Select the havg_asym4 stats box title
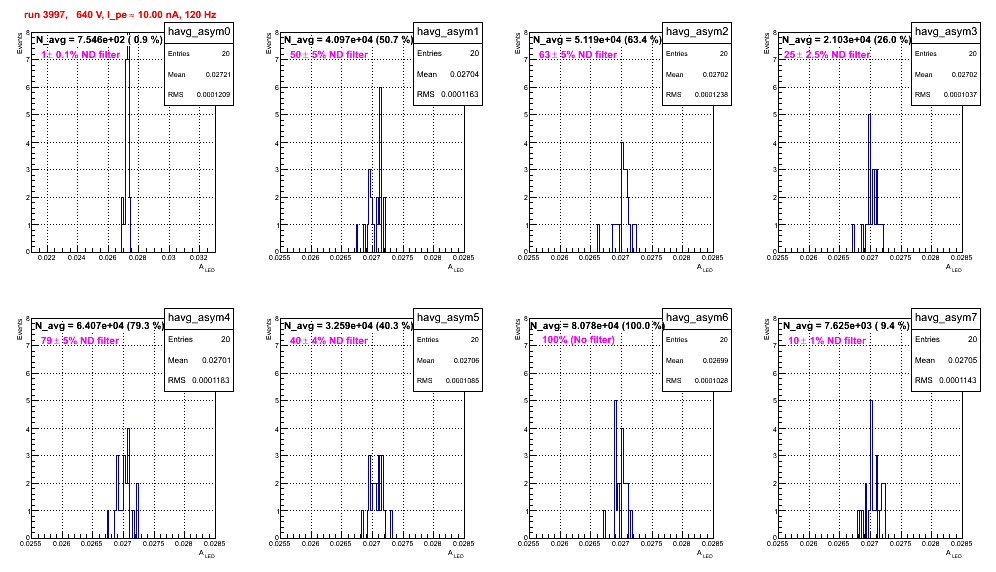Image resolution: width=996 pixels, height=572 pixels. pyautogui.click(x=199, y=317)
